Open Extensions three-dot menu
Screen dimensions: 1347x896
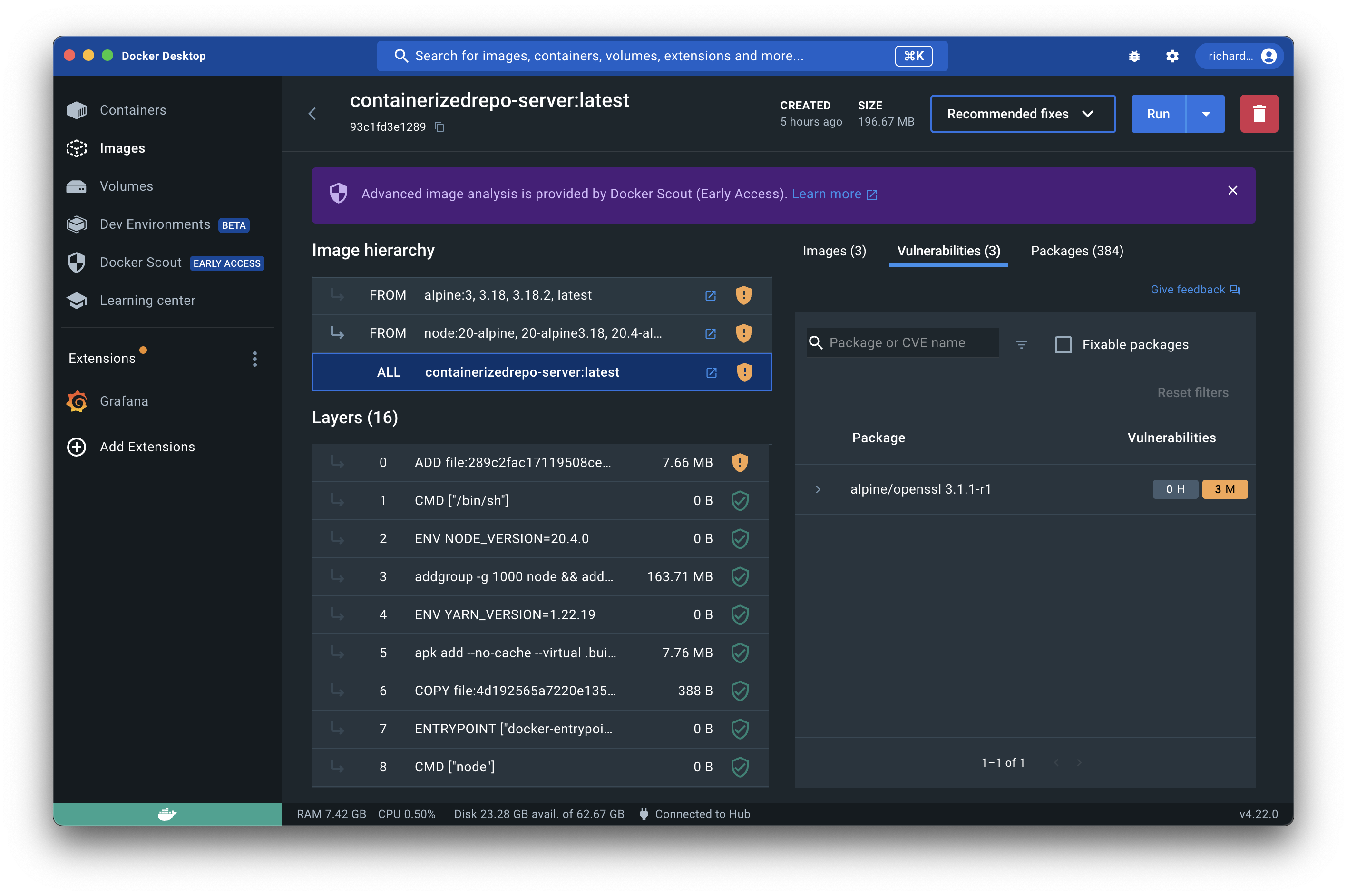(x=255, y=359)
